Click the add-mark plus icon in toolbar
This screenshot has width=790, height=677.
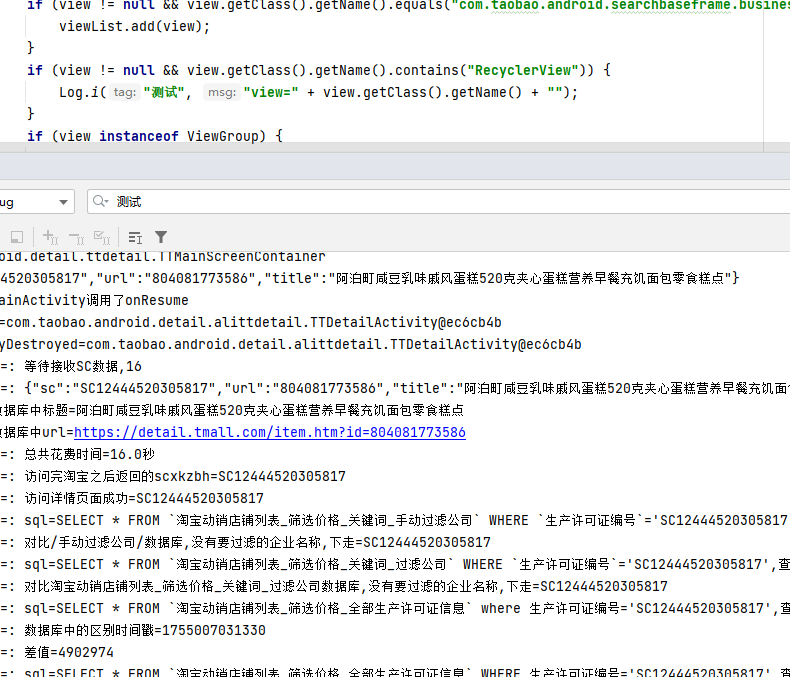49,237
